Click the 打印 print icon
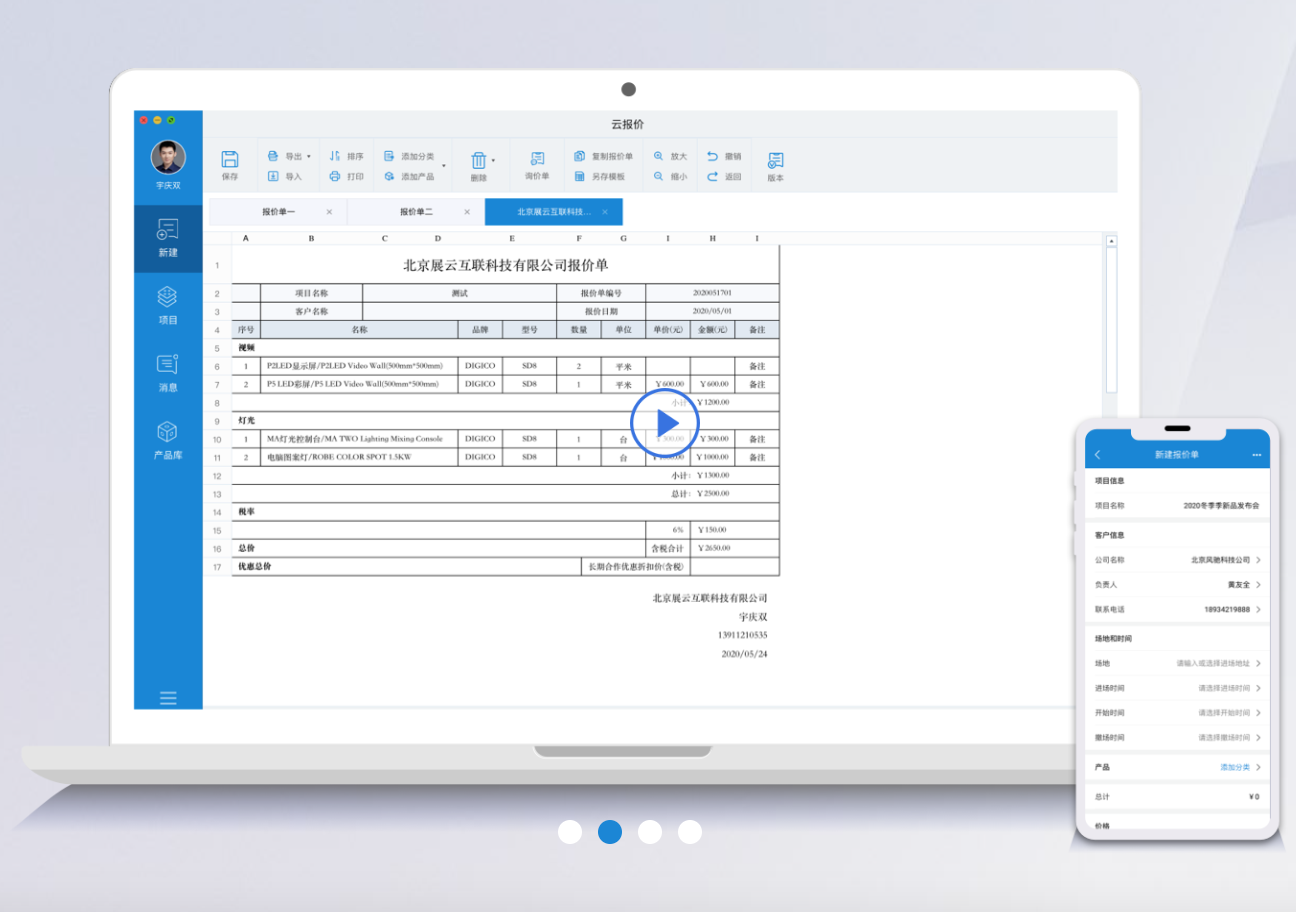The width and height of the screenshot is (1296, 912). tap(335, 176)
